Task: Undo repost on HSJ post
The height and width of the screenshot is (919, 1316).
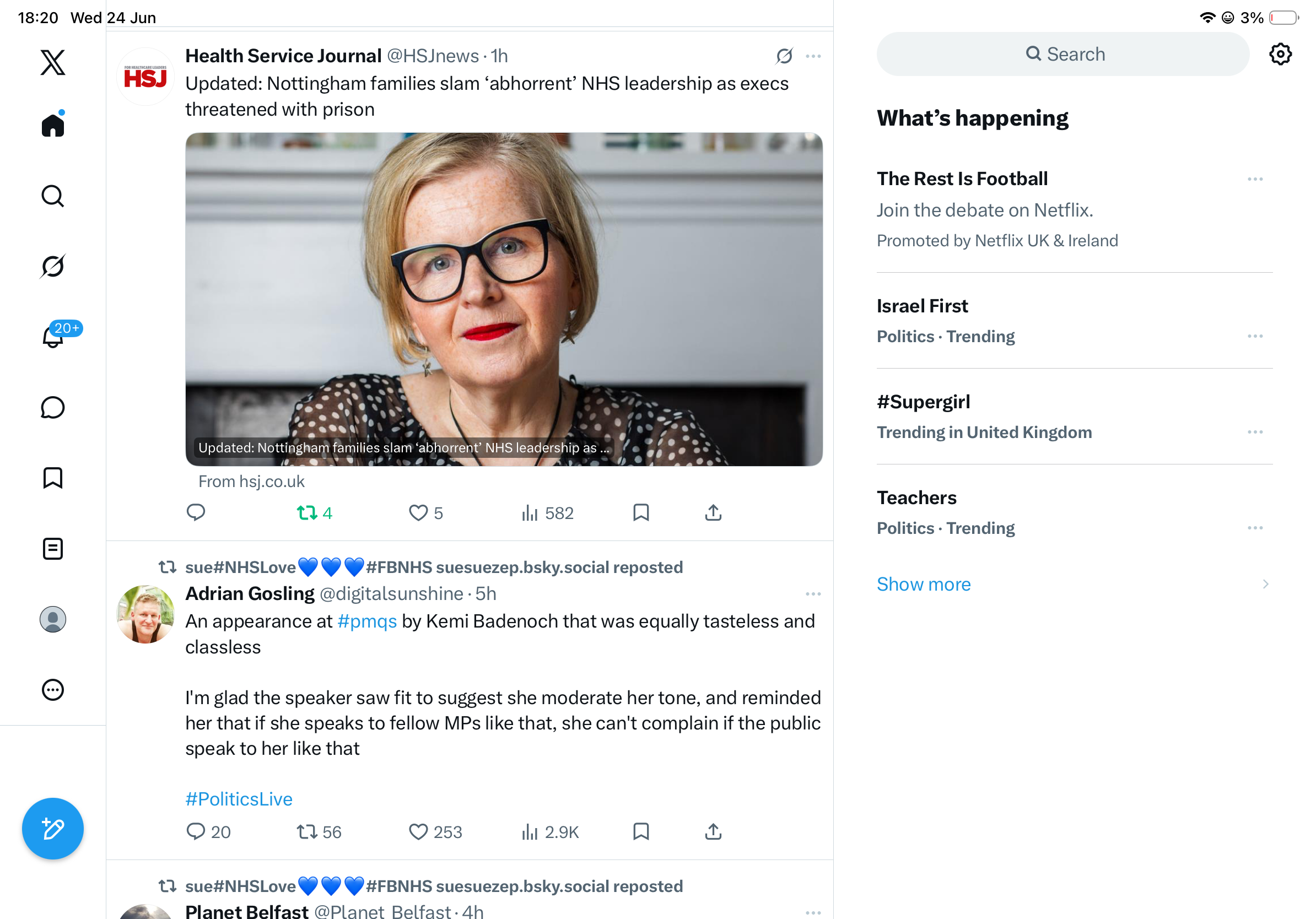Action: [x=315, y=513]
